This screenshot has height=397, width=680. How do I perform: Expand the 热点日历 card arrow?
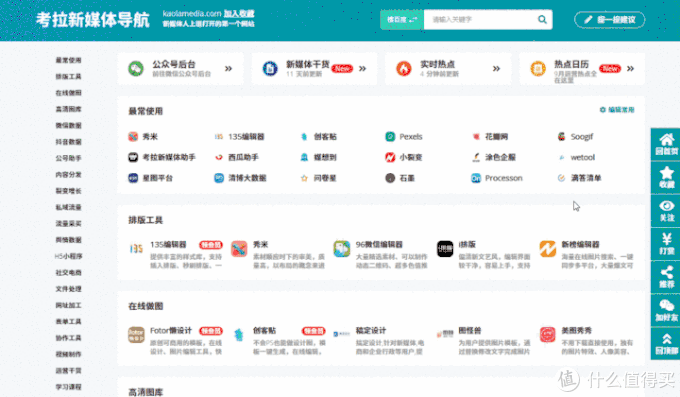(631, 69)
